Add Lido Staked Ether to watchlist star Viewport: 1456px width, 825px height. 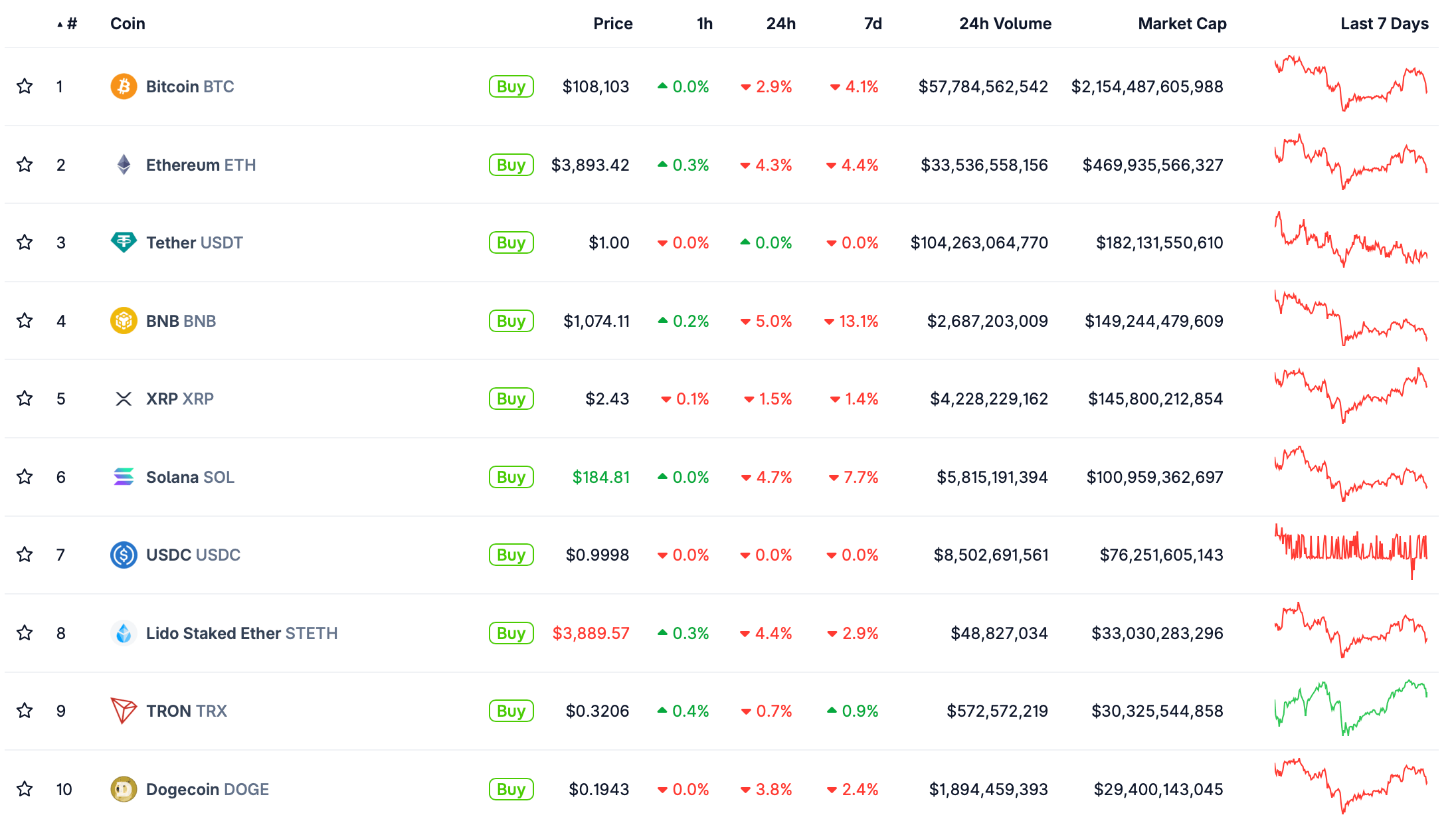click(x=25, y=633)
